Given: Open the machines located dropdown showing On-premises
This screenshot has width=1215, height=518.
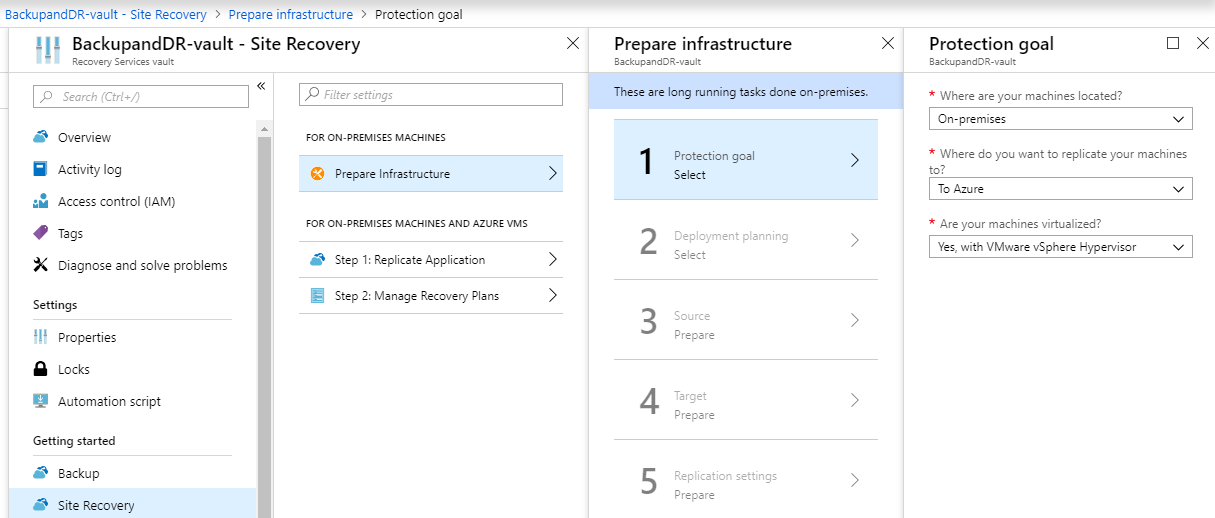Looking at the screenshot, I should click(x=1060, y=119).
